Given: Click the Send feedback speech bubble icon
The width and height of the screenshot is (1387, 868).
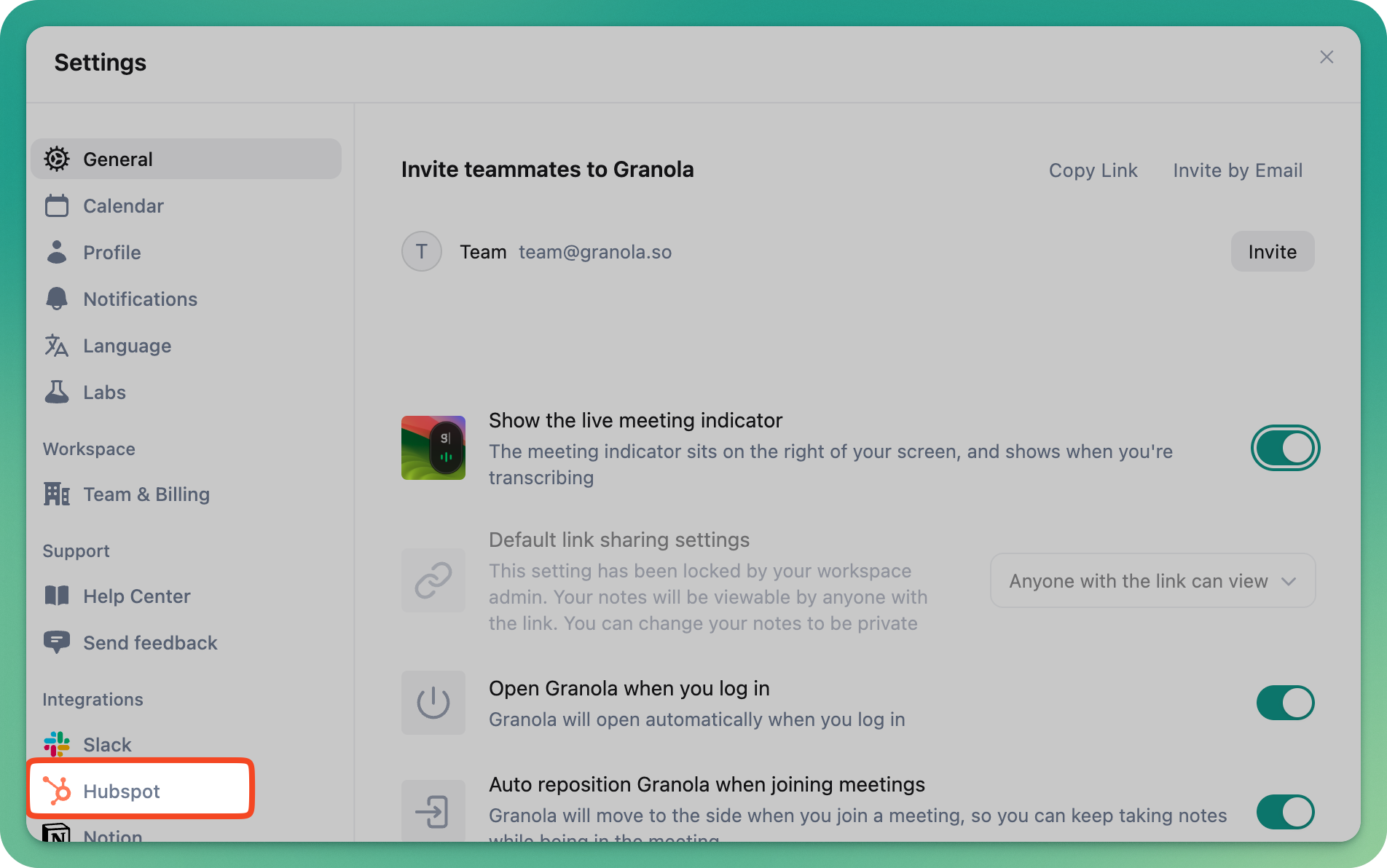Looking at the screenshot, I should tap(57, 642).
